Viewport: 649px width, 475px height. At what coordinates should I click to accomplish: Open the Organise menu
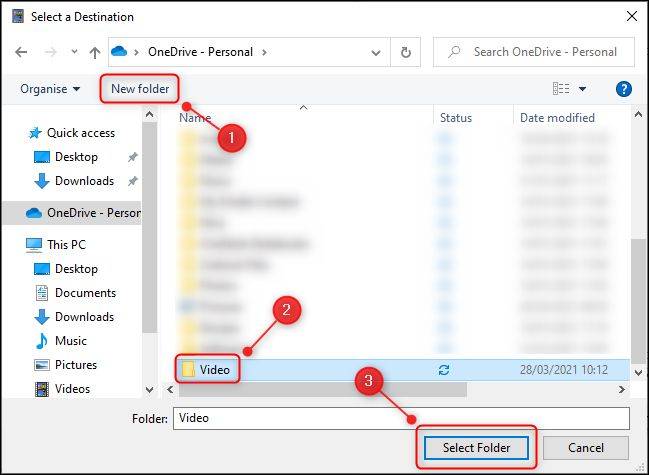(50, 89)
